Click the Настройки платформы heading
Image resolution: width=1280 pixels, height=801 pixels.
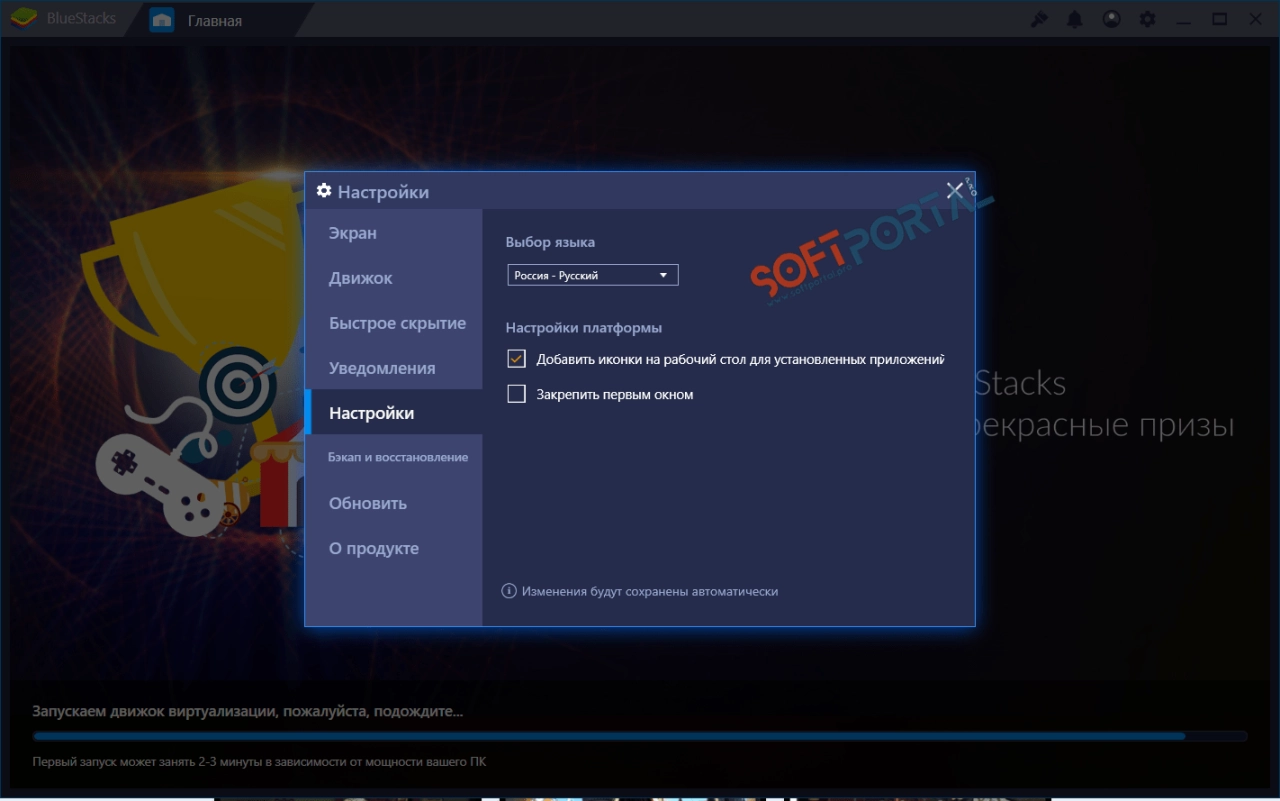tap(584, 327)
